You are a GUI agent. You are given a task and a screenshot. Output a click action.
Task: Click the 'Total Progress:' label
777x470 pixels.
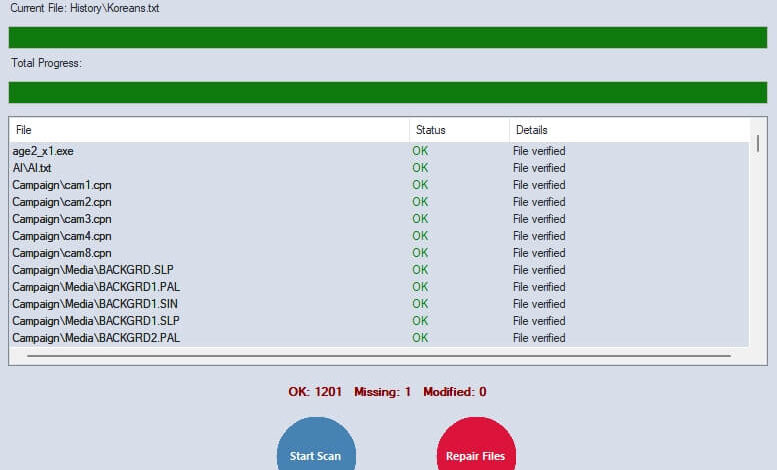coord(47,63)
